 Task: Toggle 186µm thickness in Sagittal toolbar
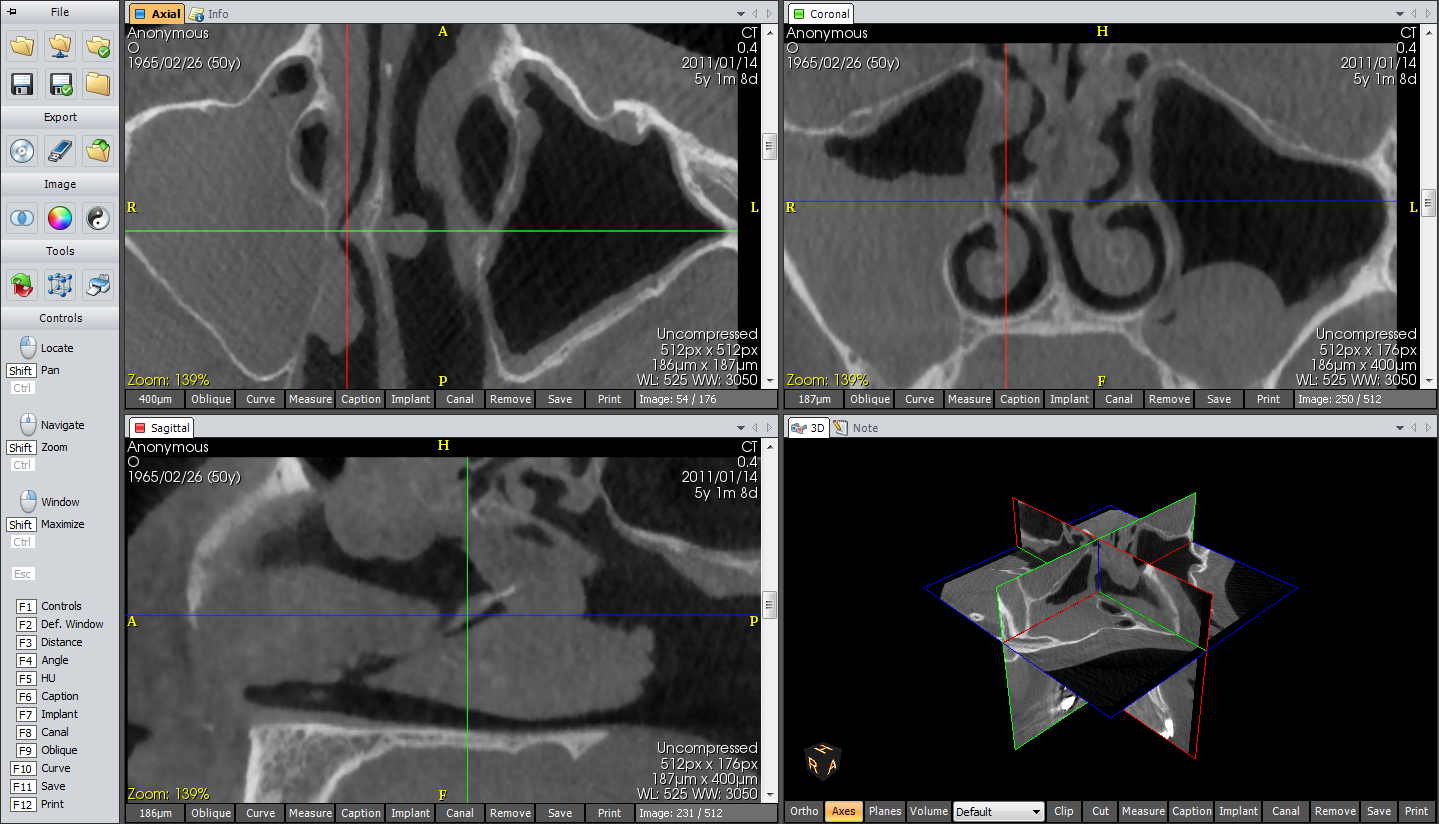[x=155, y=813]
